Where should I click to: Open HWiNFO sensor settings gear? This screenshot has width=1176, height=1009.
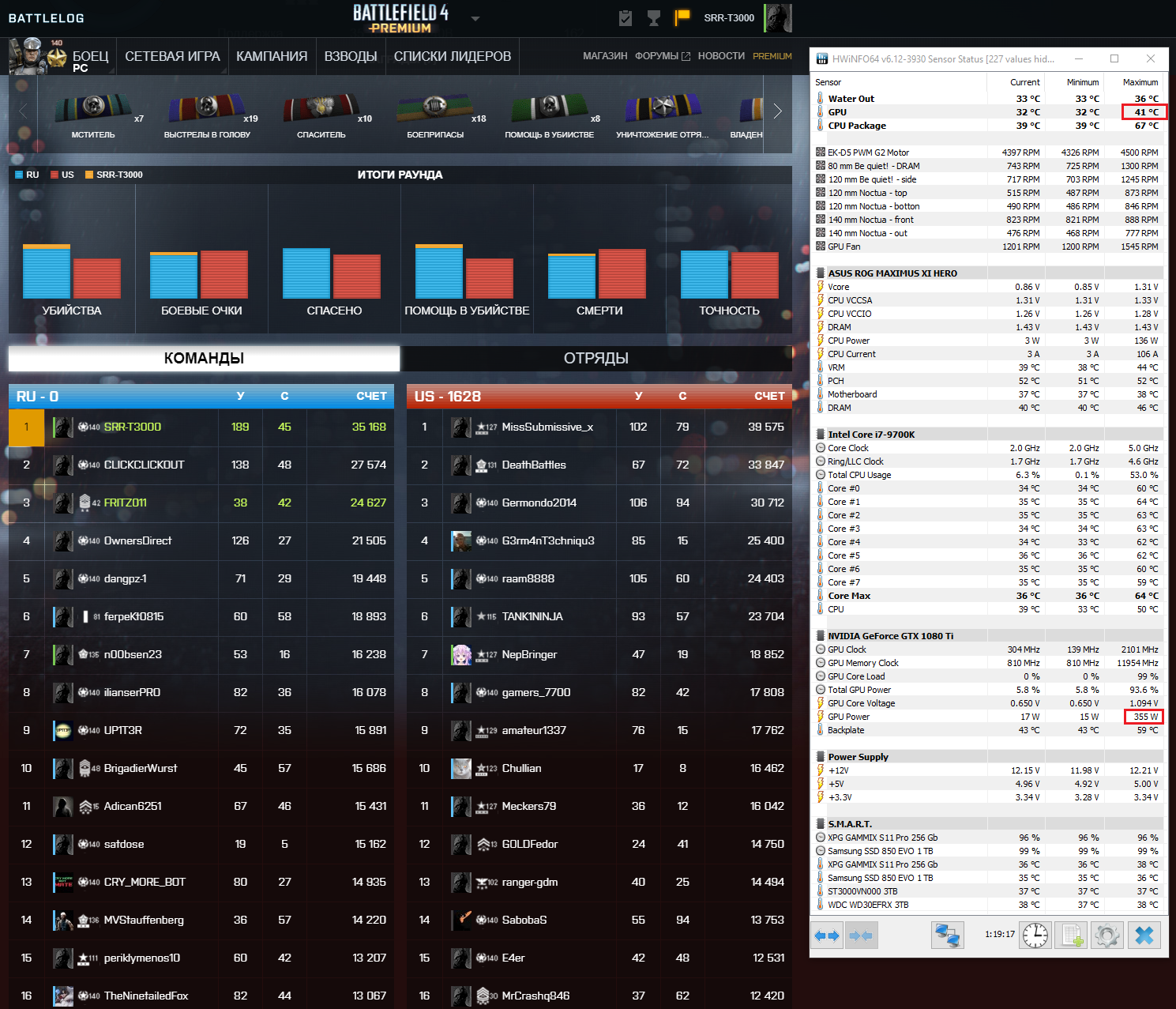1106,936
